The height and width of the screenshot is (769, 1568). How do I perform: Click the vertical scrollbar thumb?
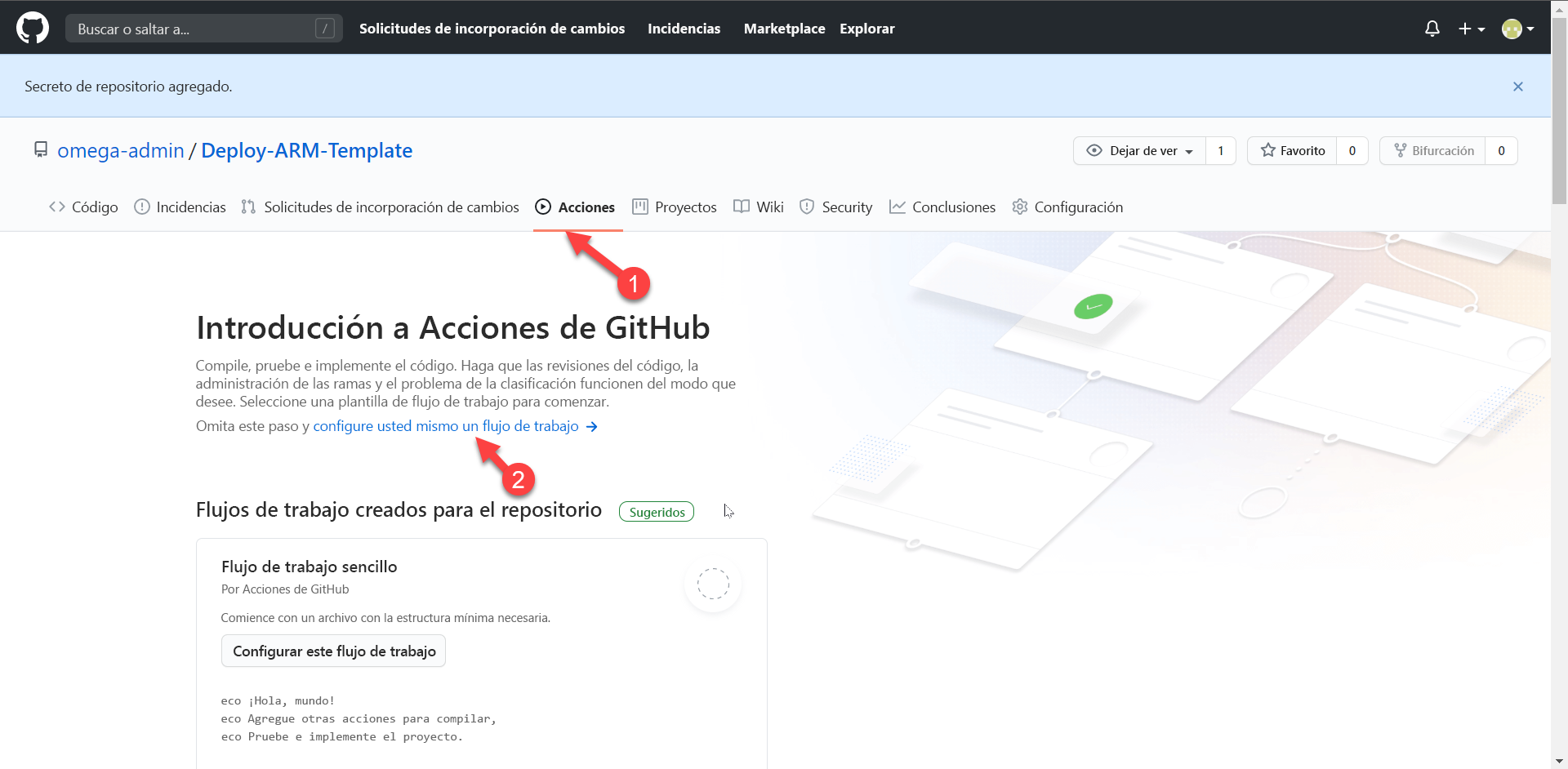[1559, 110]
